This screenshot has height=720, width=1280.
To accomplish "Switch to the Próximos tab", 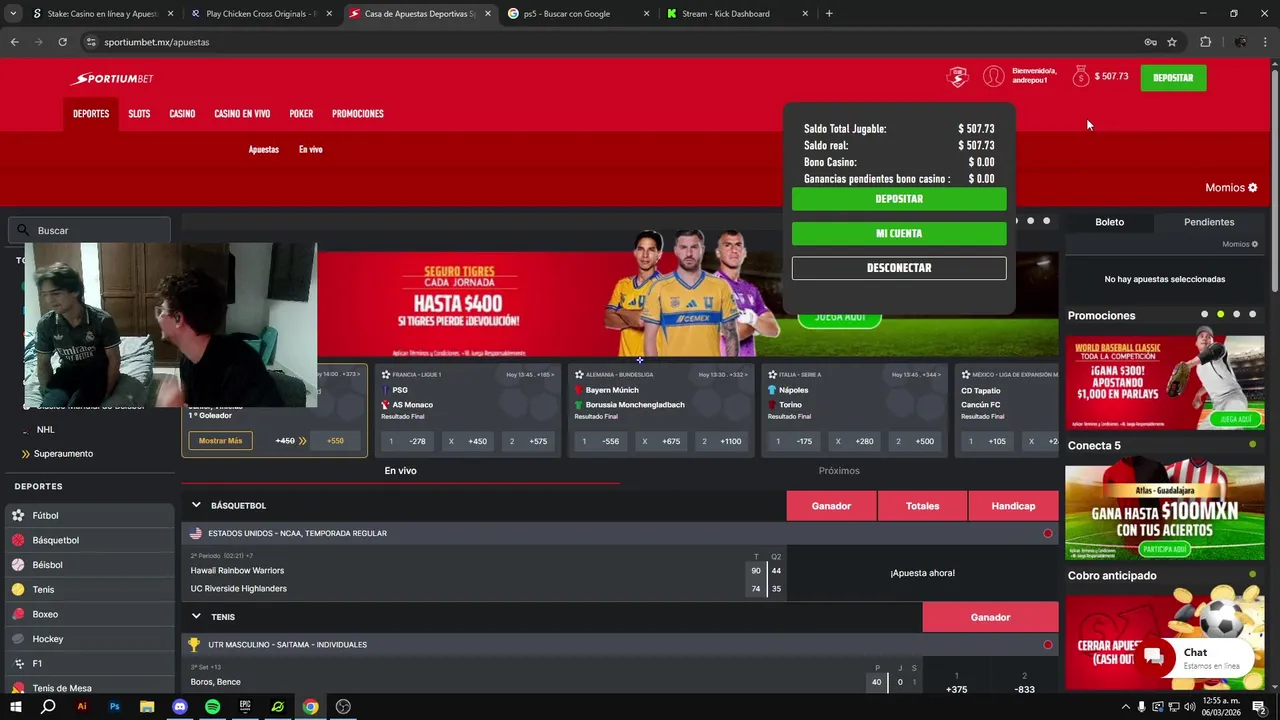I will (x=839, y=471).
